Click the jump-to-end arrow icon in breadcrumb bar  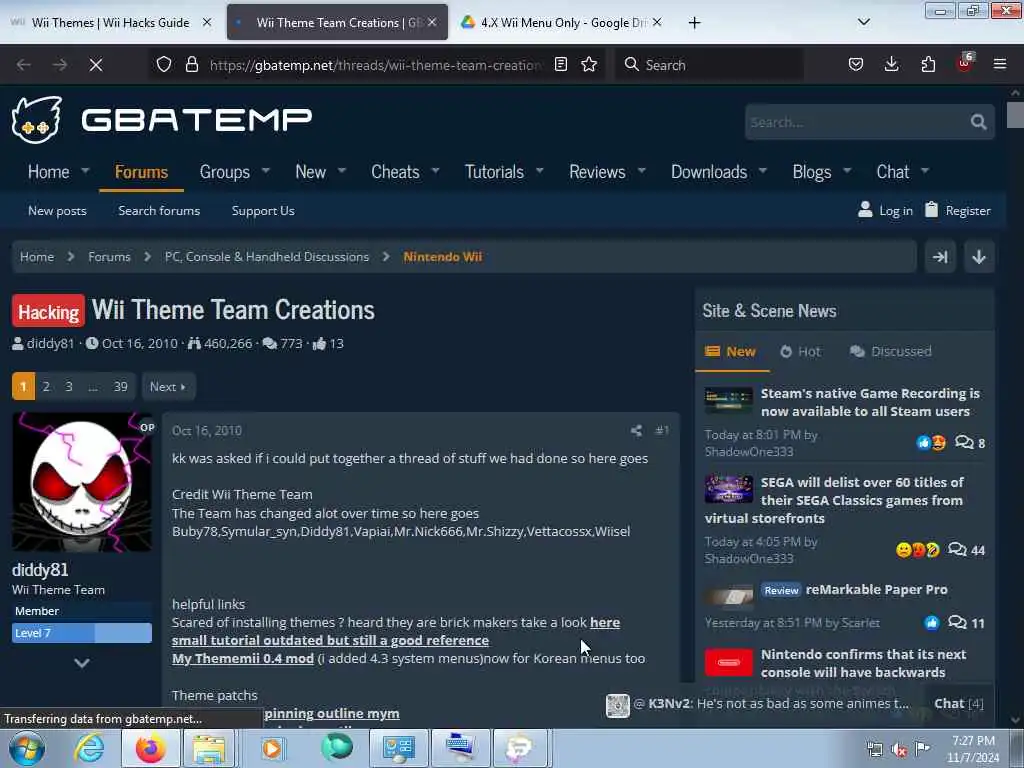[x=940, y=257]
